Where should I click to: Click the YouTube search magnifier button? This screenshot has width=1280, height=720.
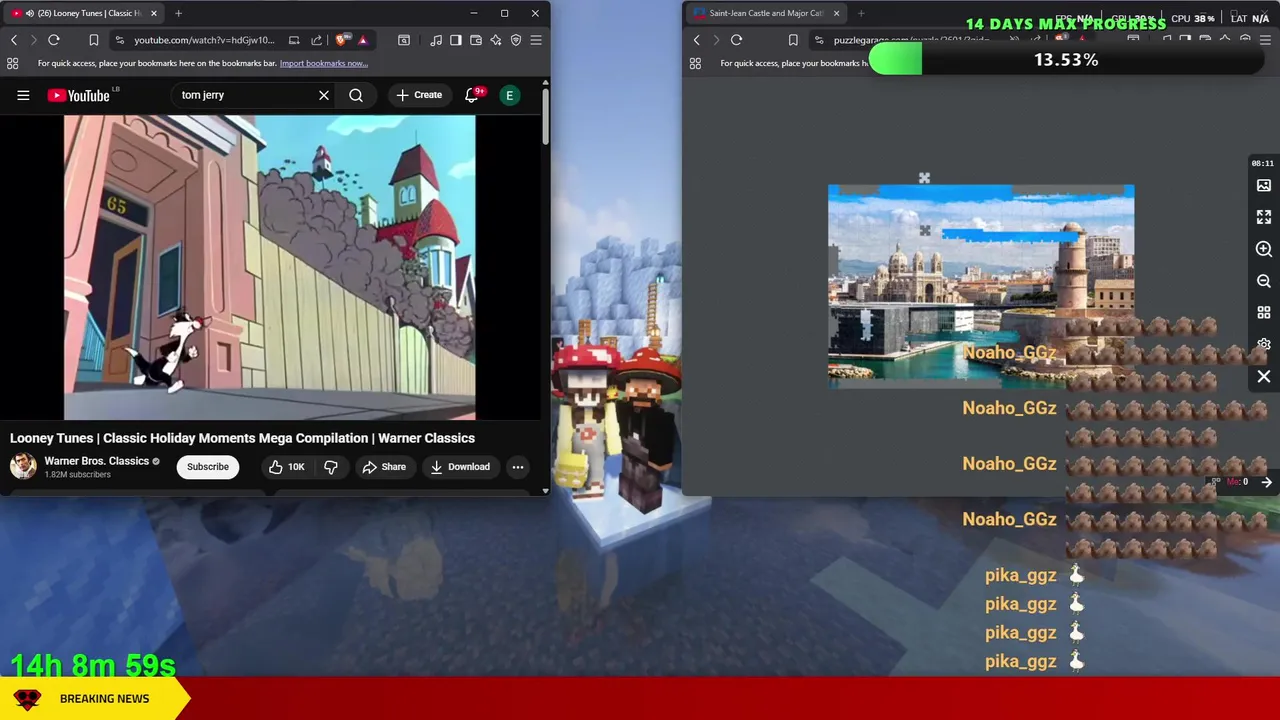356,95
